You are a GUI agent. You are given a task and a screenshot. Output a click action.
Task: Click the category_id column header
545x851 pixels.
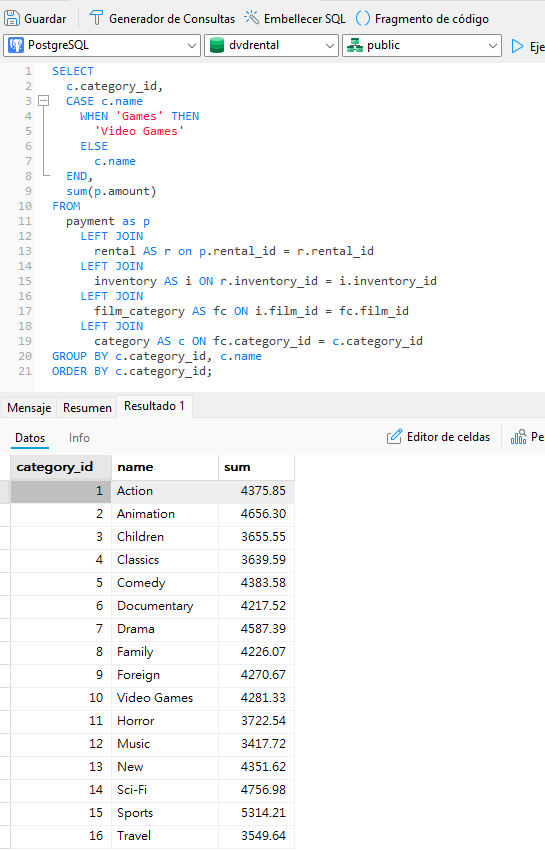click(61, 467)
